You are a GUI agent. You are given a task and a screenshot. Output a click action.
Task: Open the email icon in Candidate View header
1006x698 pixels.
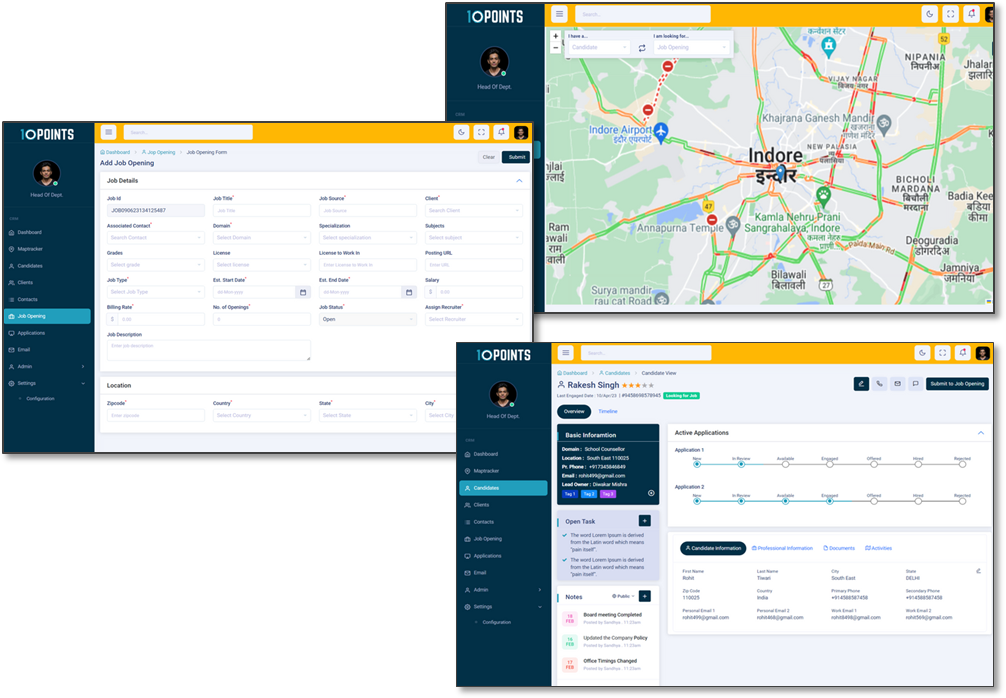tap(897, 383)
